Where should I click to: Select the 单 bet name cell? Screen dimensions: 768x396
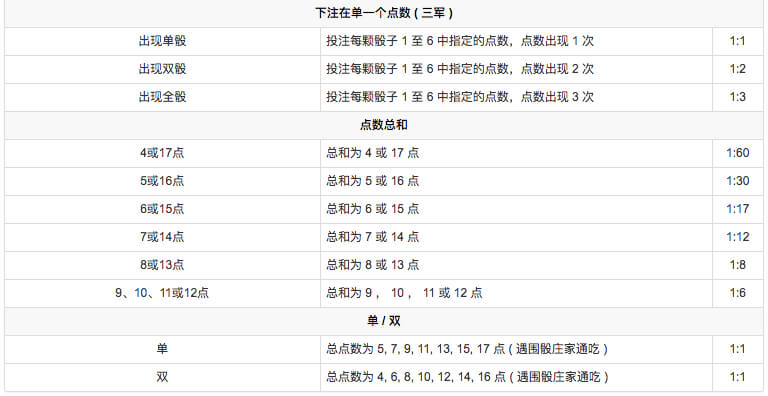point(162,349)
